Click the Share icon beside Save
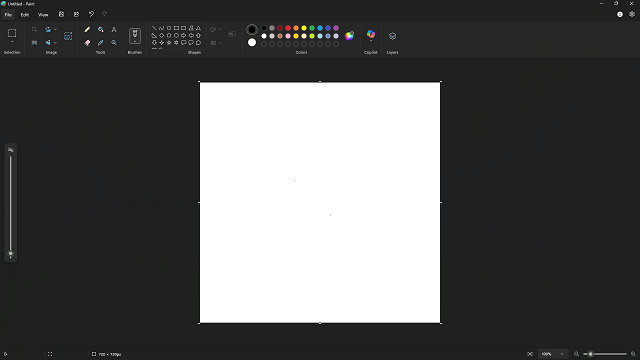Viewport: 640px width, 360px height. click(76, 14)
